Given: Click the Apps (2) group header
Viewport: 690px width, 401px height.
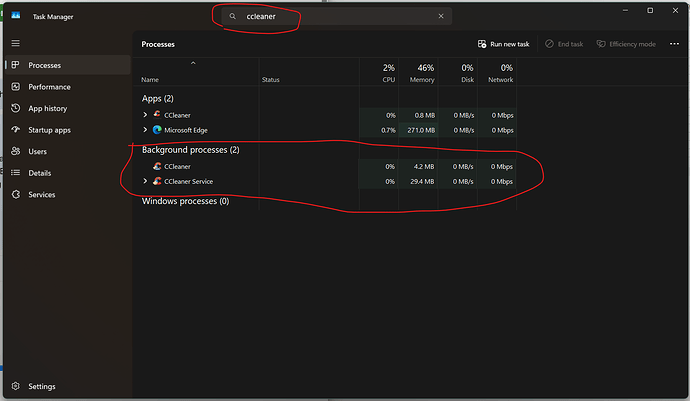Looking at the screenshot, I should (158, 99).
